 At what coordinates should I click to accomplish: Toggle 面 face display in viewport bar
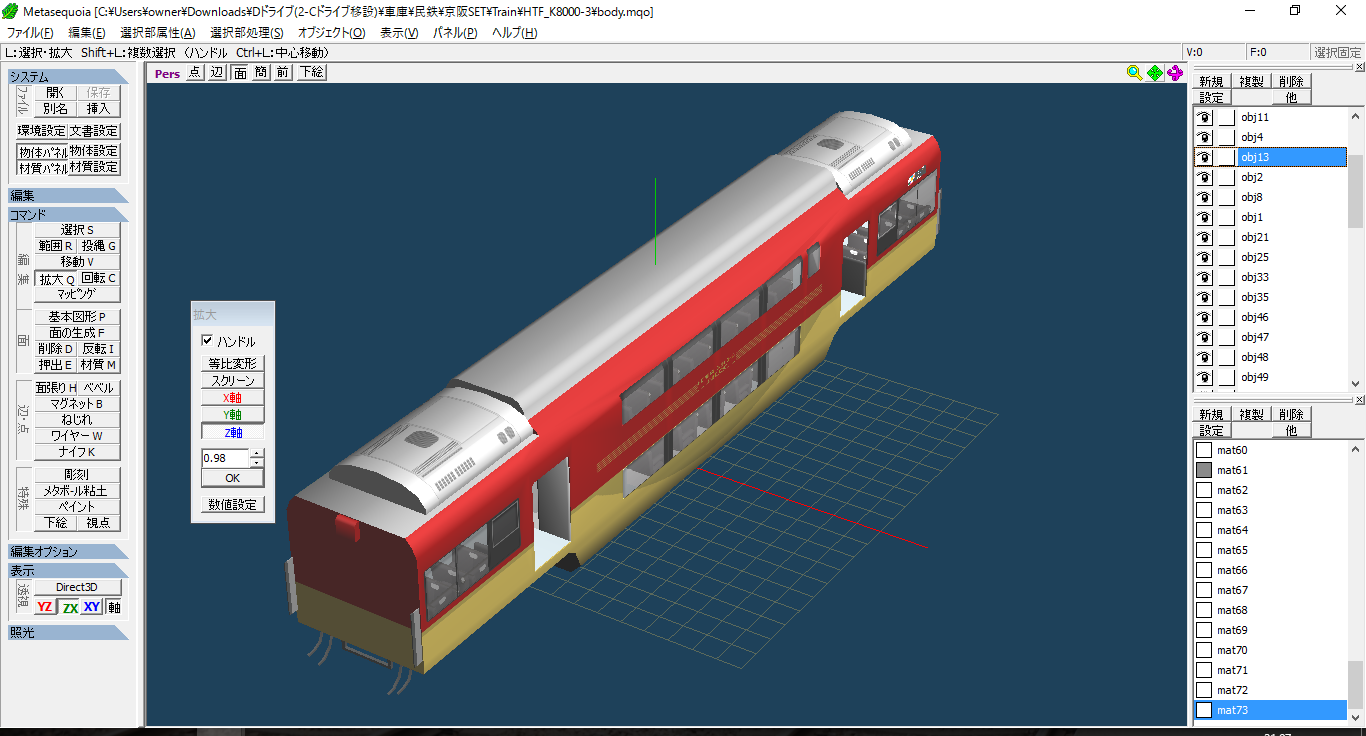(x=240, y=72)
